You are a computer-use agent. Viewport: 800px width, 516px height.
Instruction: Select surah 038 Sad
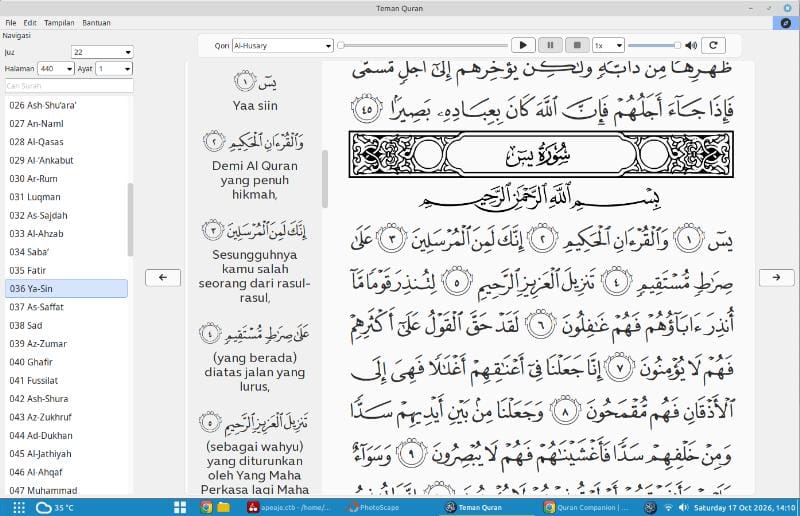66,325
